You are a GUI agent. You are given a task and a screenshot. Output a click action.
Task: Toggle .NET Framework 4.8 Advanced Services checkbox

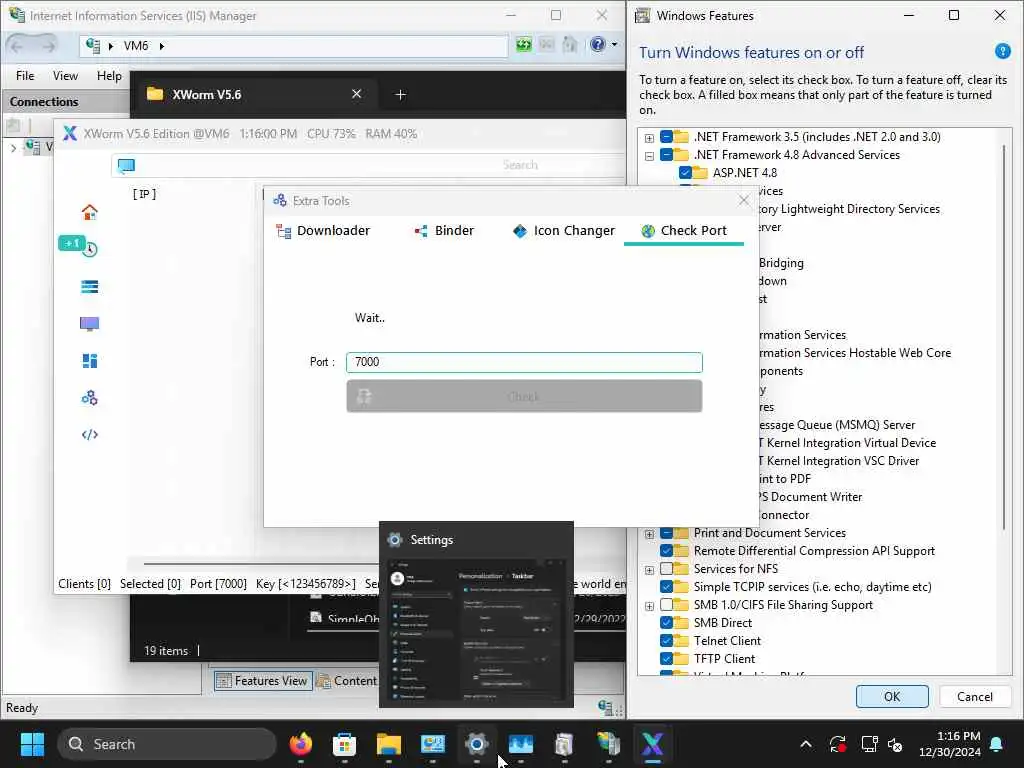[667, 155]
